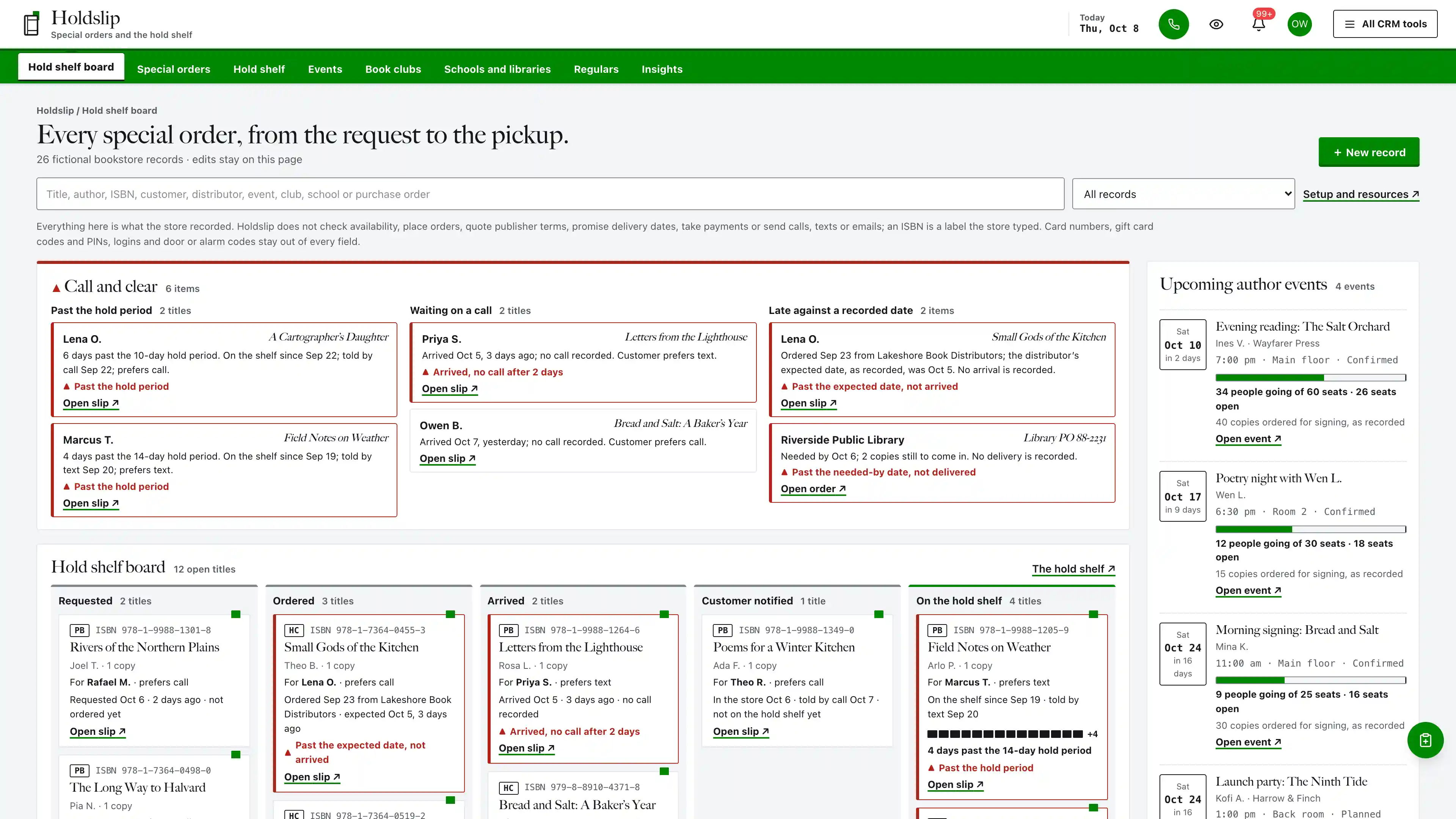Open slip for Poems for a Winter Kitchen
Image resolution: width=1456 pixels, height=819 pixels.
741,731
